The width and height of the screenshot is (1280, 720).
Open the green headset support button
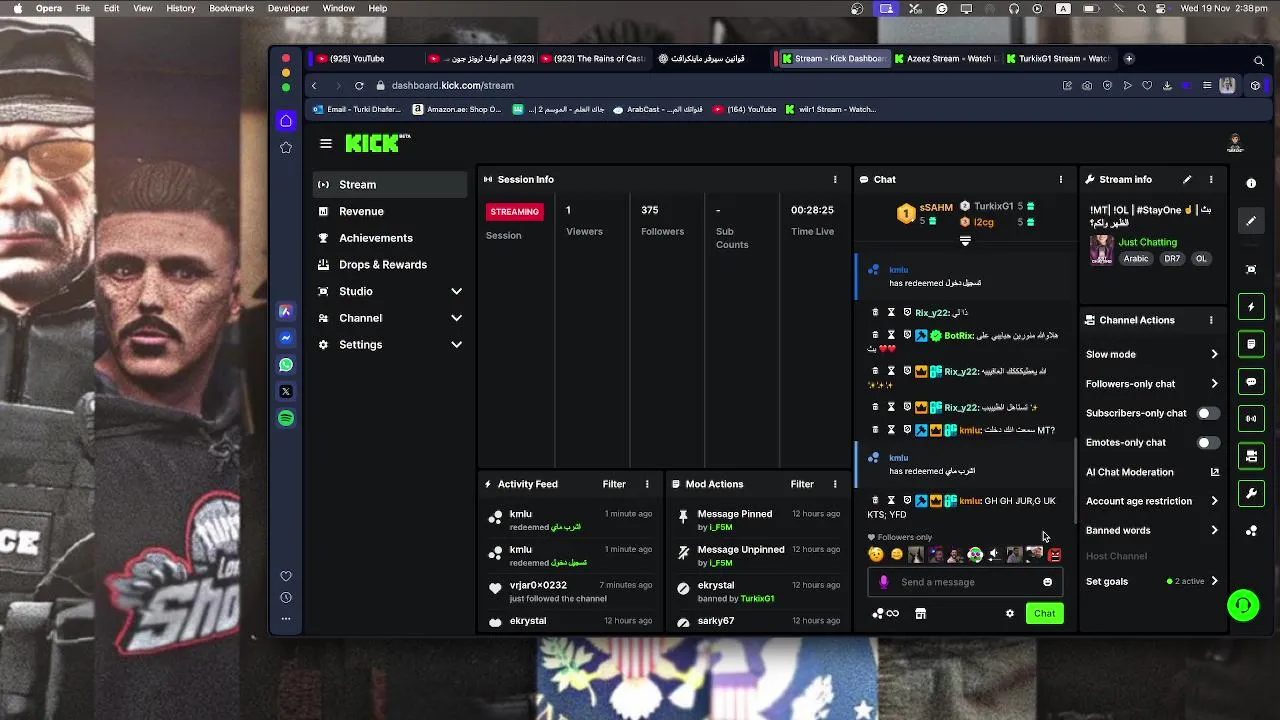point(1243,605)
